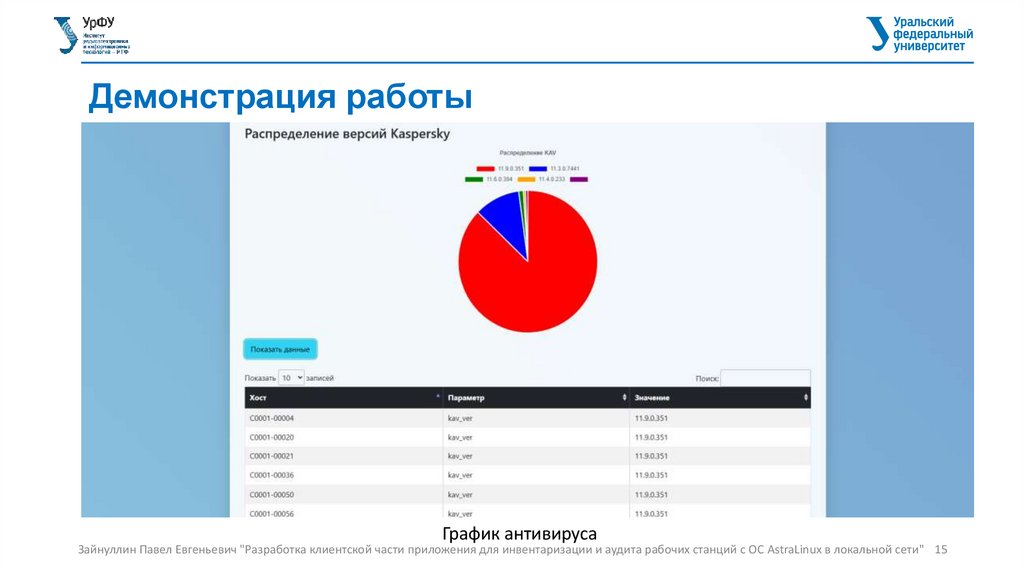The height and width of the screenshot is (574, 1024).
Task: Click value "11.9.0.351" in C0001-00036 row
Action: tap(651, 475)
